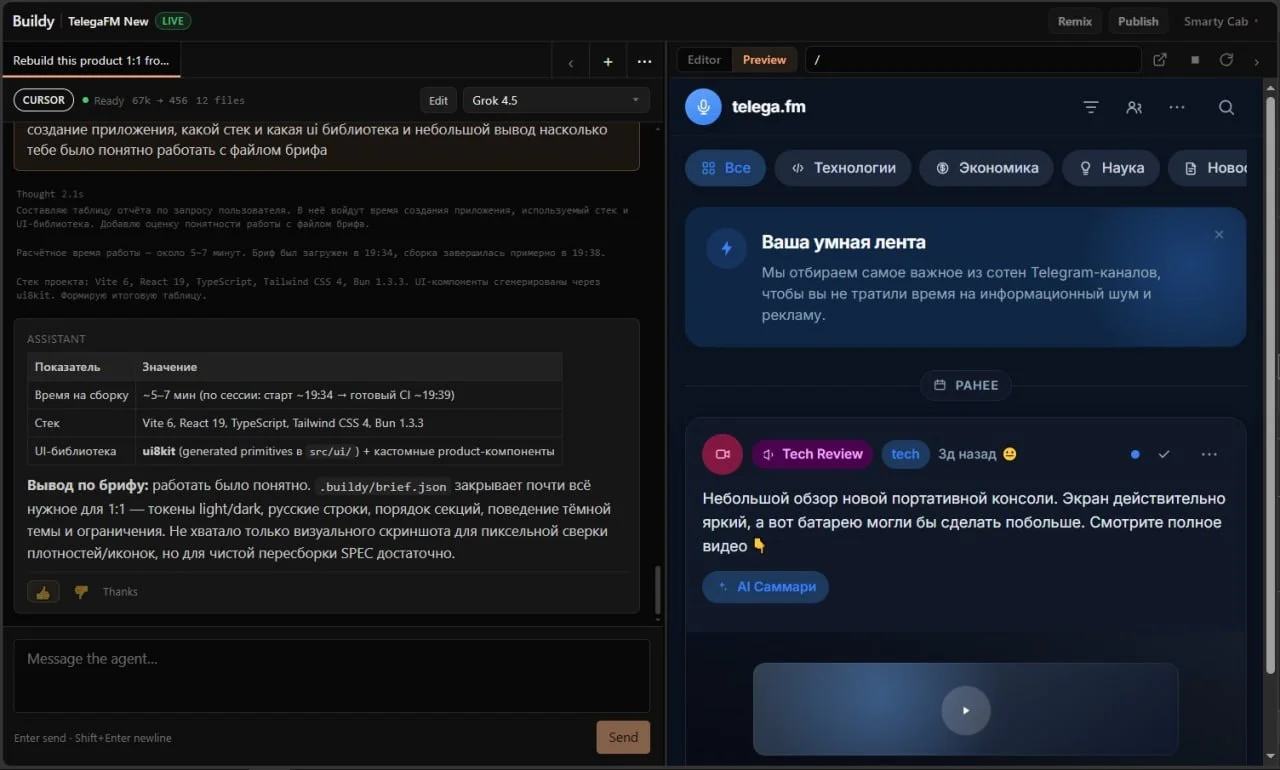Viewport: 1280px width, 770px height.
Task: Expand the Smarty Cab account dropdown
Action: tap(1222, 21)
